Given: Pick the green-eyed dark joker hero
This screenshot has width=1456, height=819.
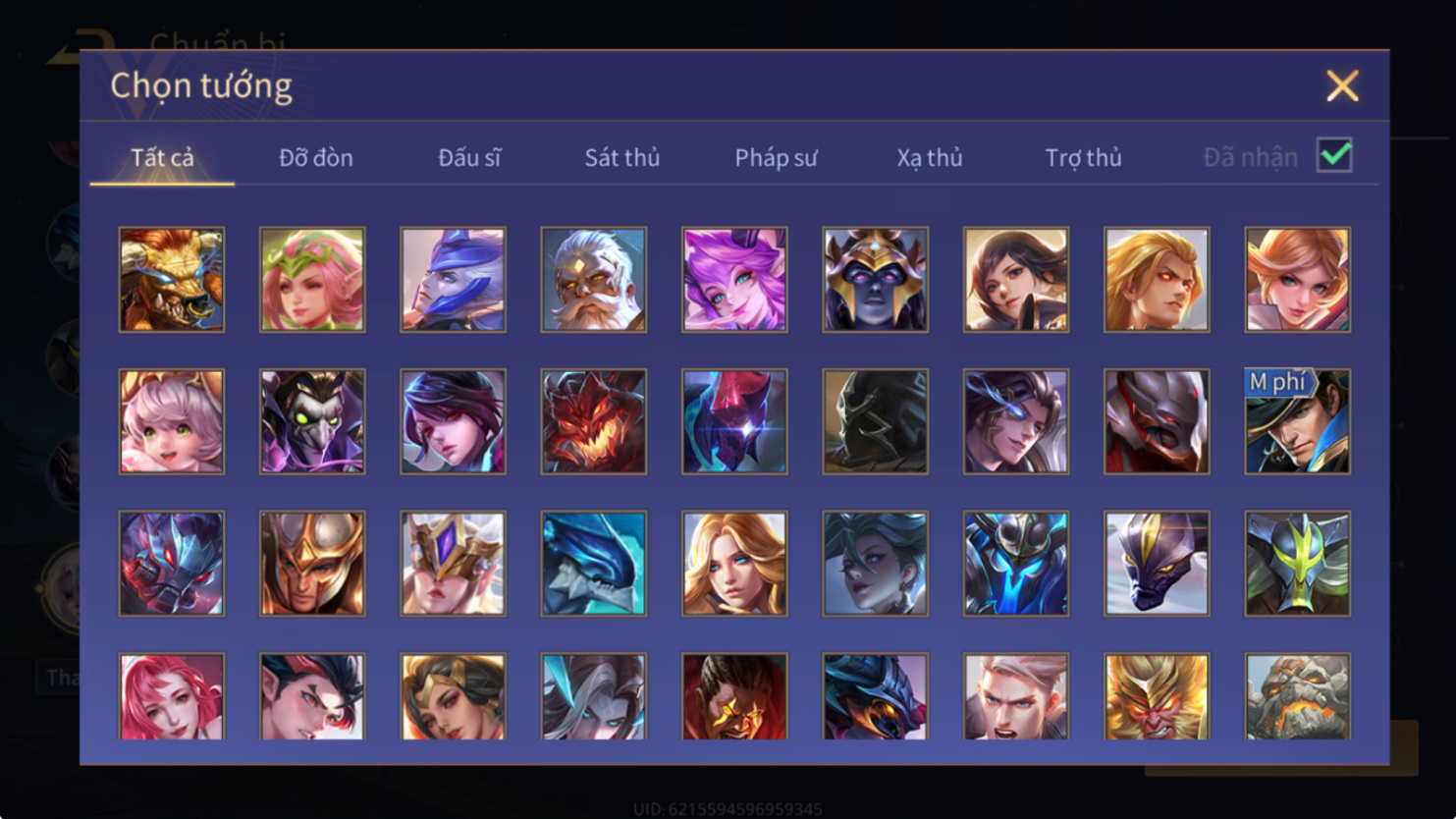Looking at the screenshot, I should tap(312, 422).
